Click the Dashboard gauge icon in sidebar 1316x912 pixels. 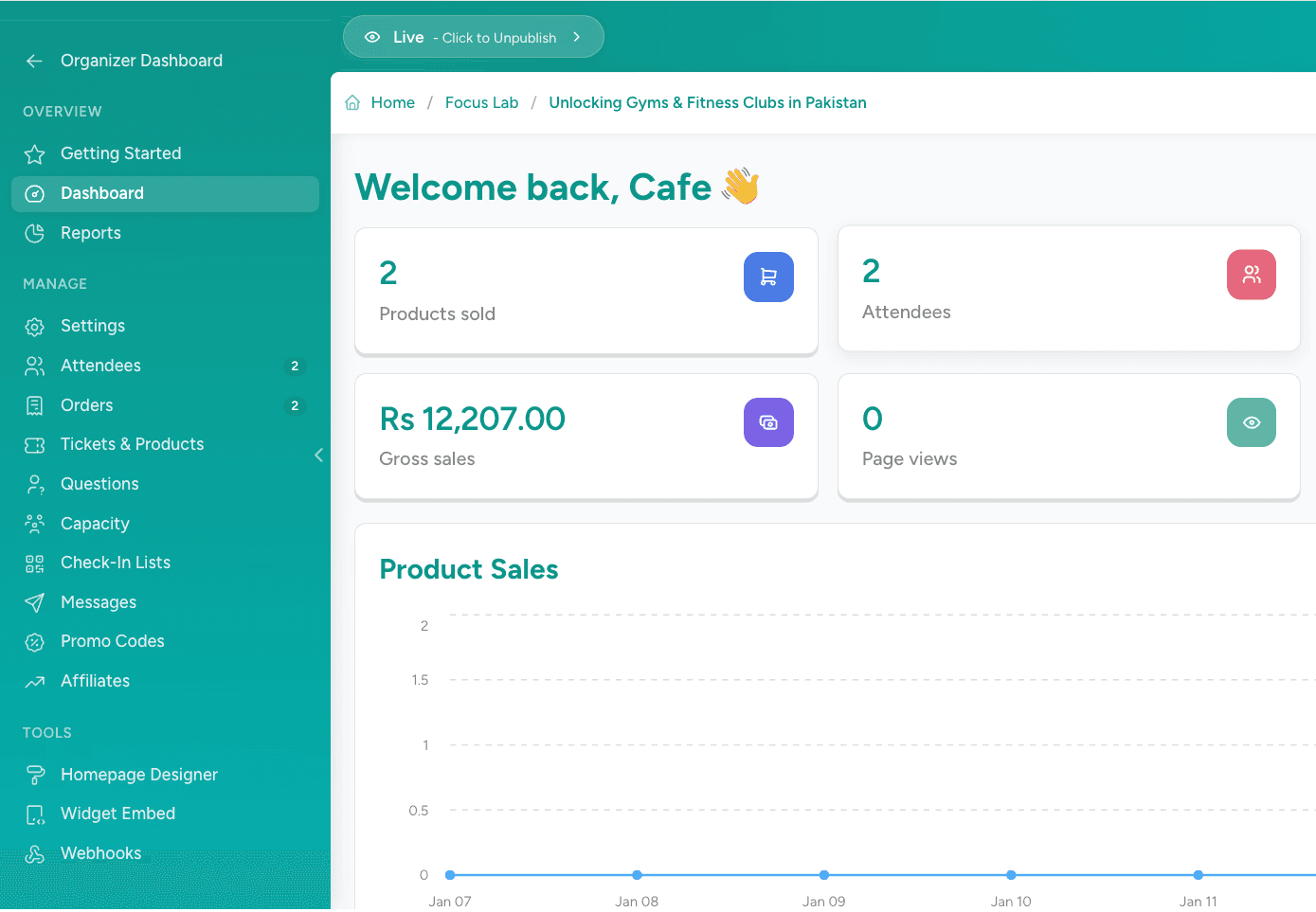pos(35,193)
